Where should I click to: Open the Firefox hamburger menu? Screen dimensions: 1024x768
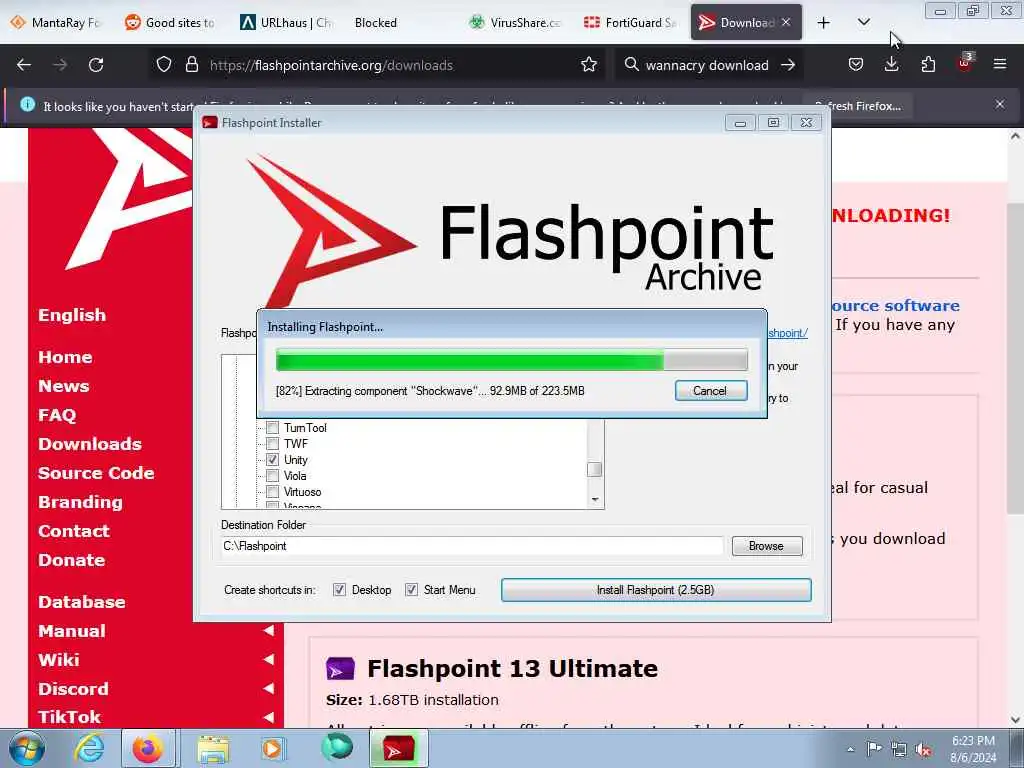click(1000, 65)
